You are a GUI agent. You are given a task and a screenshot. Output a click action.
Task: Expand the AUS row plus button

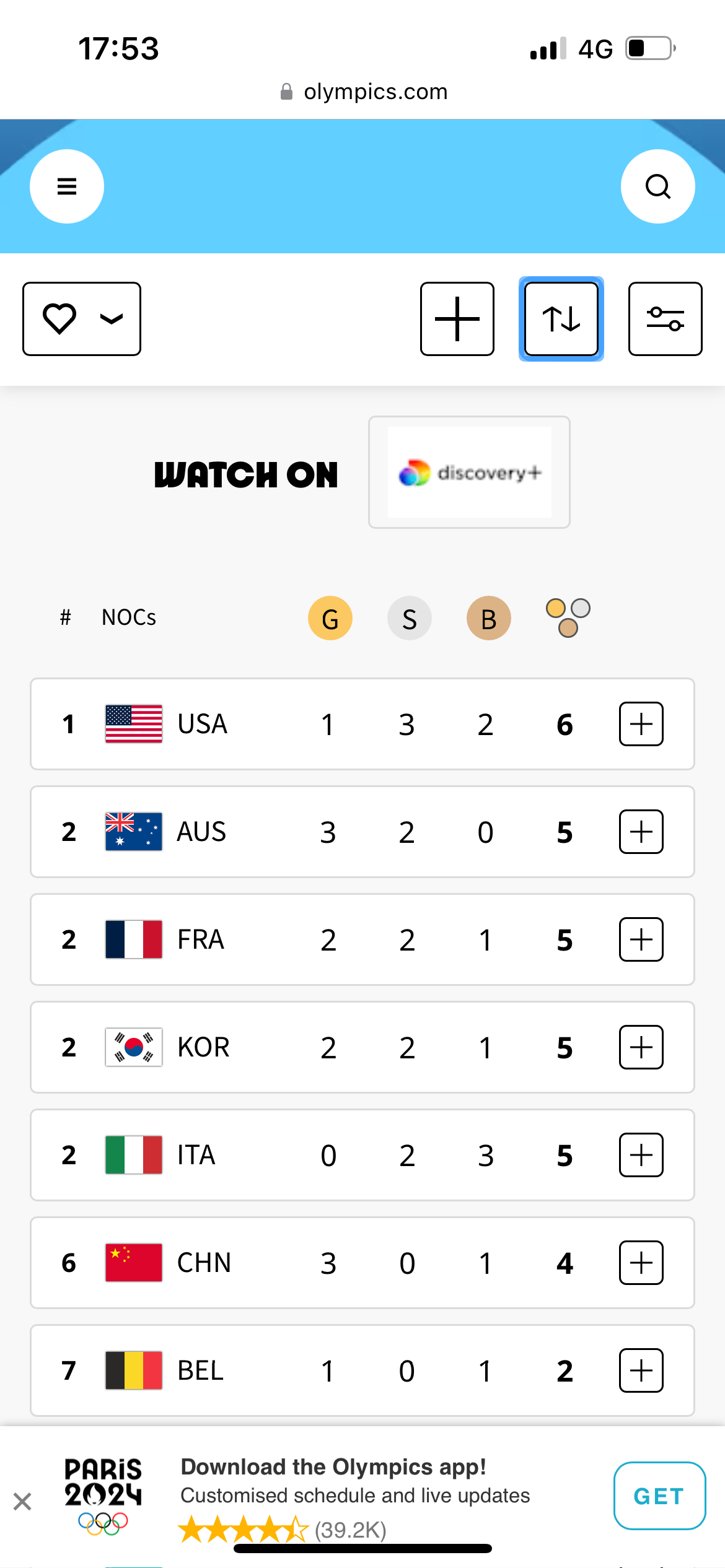click(641, 832)
